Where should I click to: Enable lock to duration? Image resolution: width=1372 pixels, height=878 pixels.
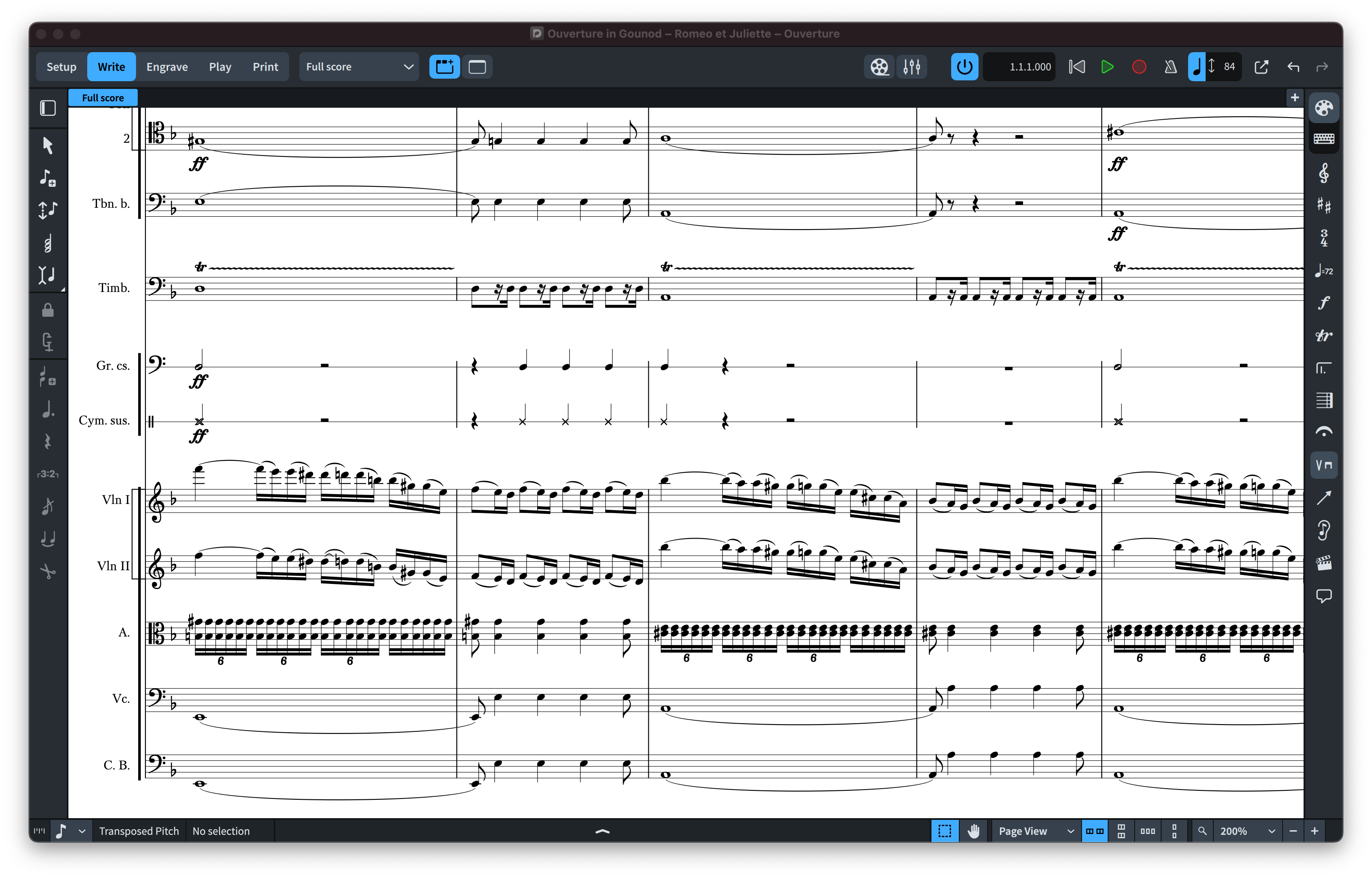click(48, 310)
